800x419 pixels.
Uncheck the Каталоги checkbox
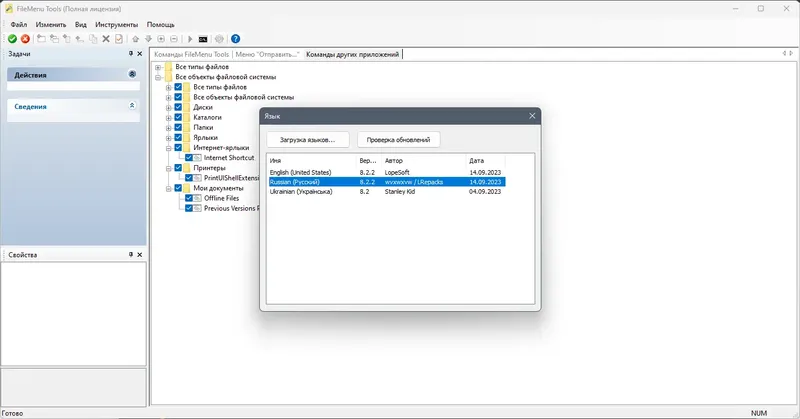[178, 117]
